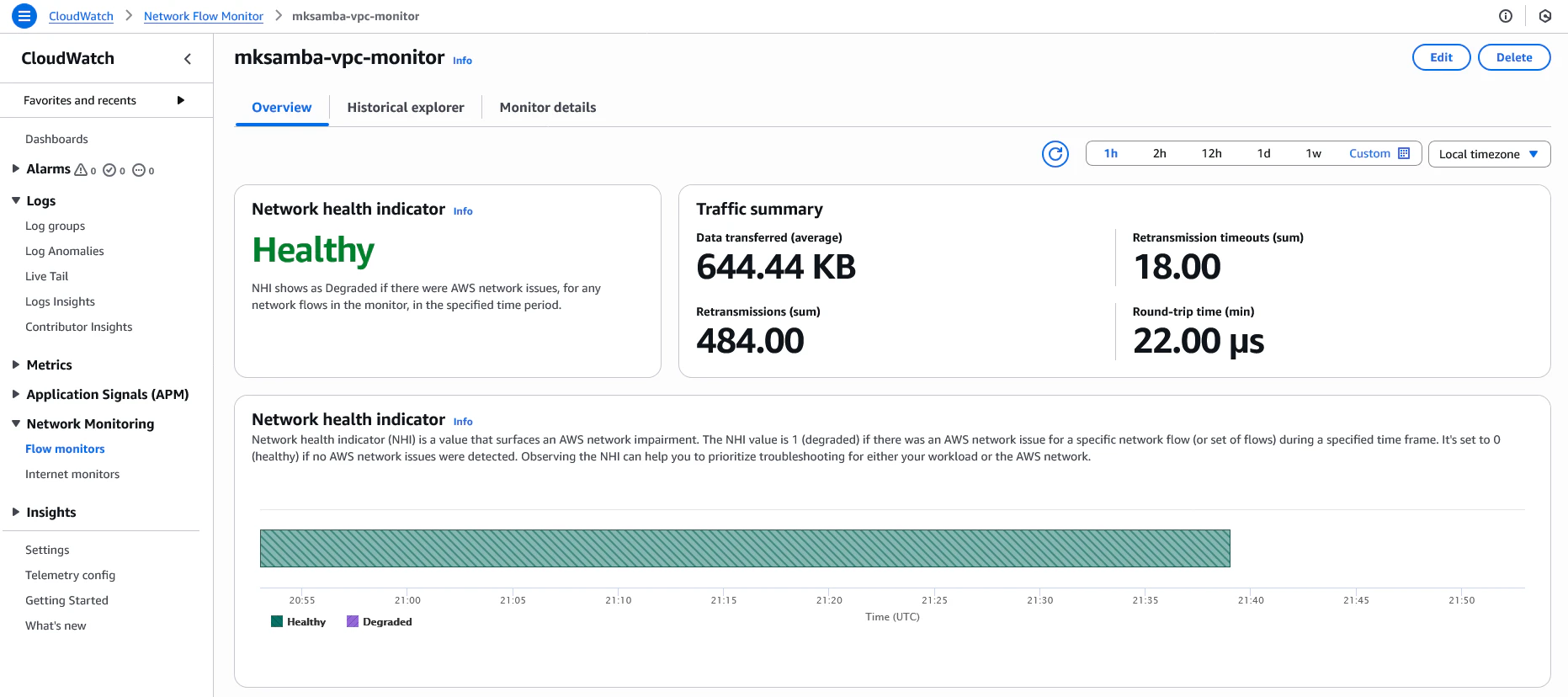The width and height of the screenshot is (1568, 697).
Task: Click the 484.00 retransmissions value
Action: point(750,341)
